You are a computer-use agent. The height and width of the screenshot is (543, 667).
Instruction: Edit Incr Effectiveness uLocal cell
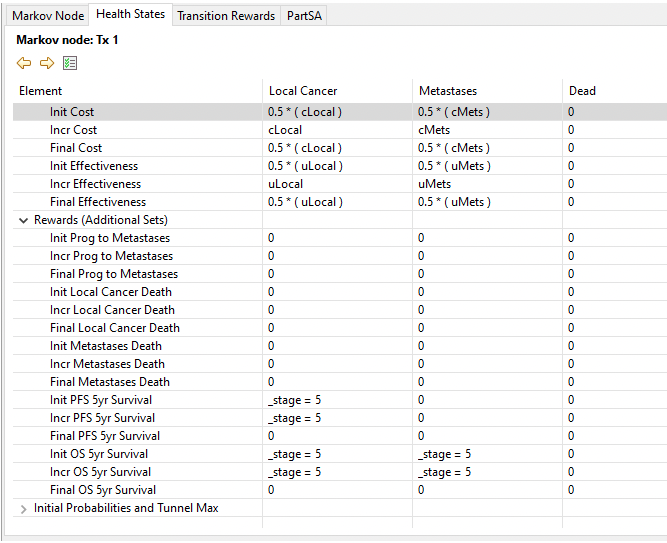coord(337,184)
